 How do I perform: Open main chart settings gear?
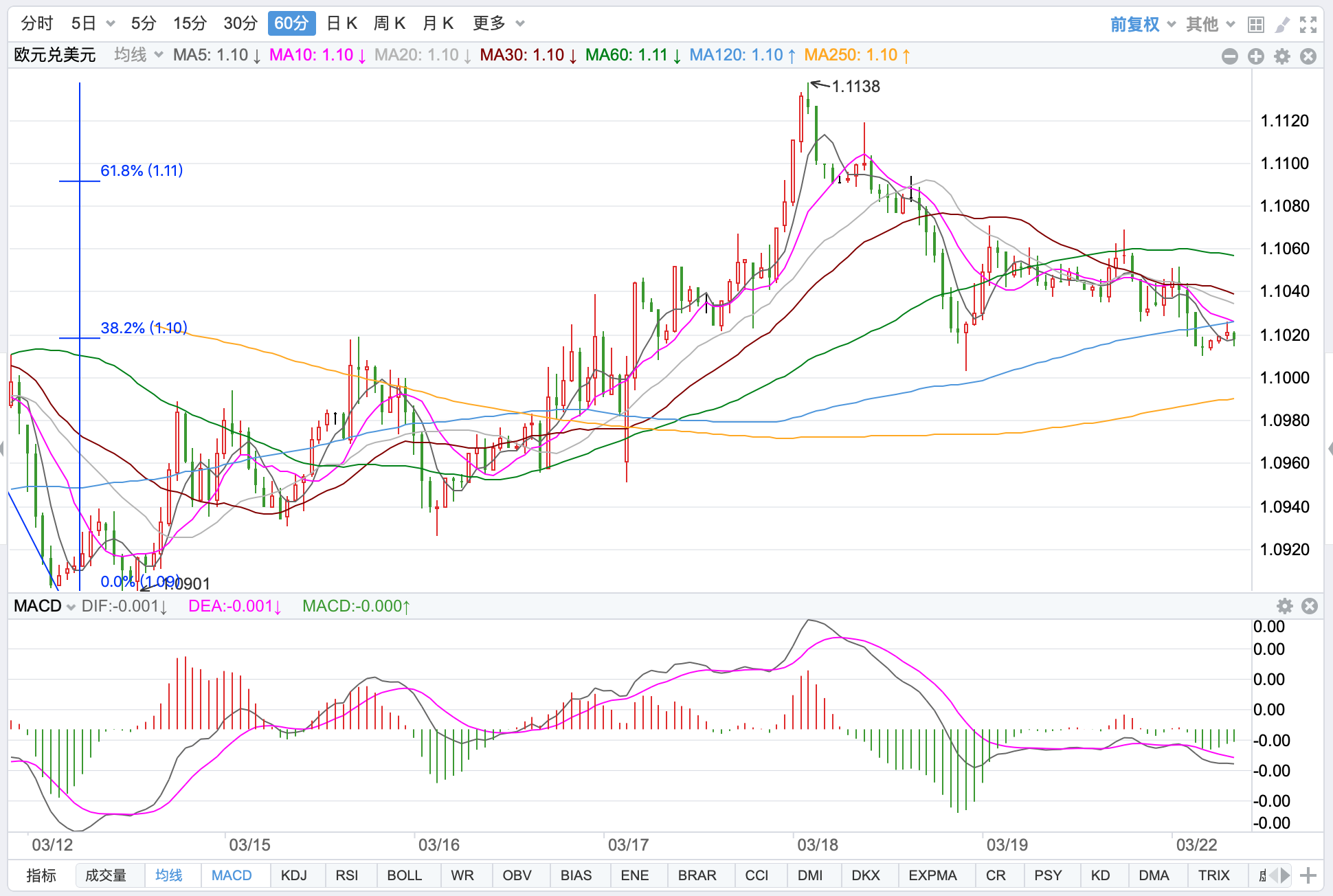1282,56
